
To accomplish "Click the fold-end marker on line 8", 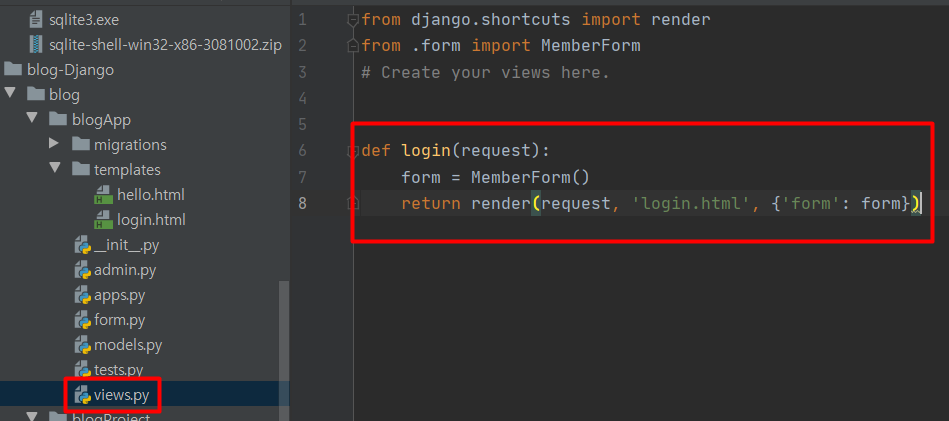I will click(x=352, y=204).
